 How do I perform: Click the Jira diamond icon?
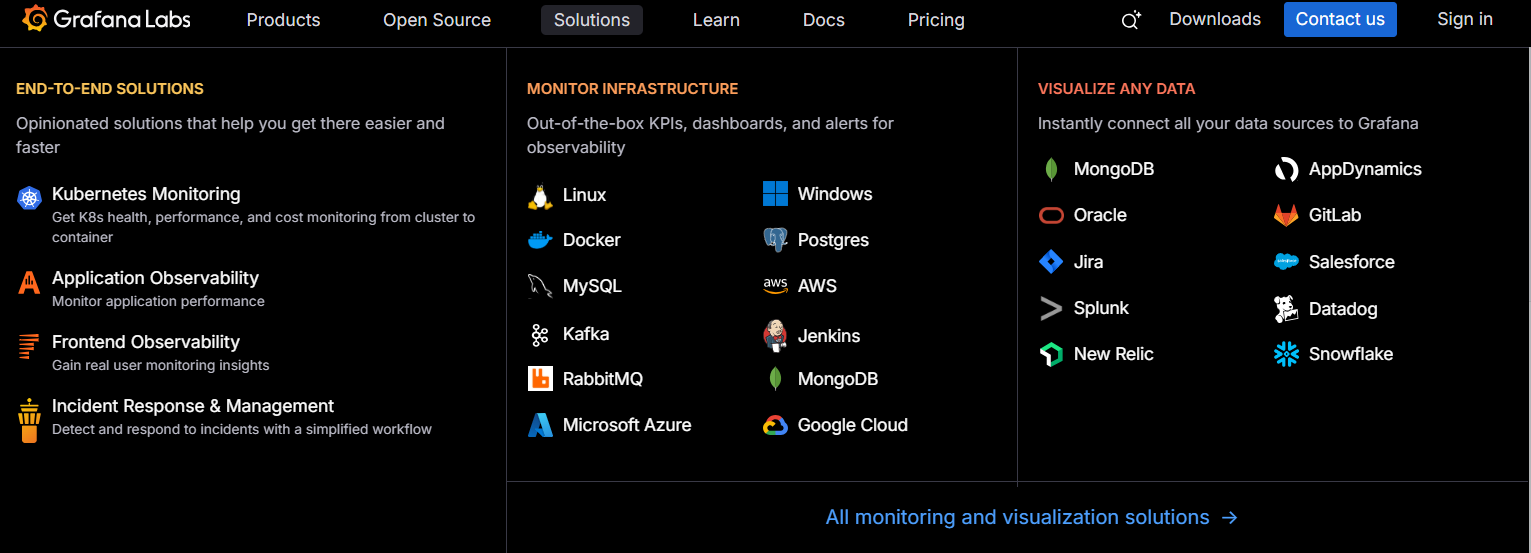[x=1051, y=262]
